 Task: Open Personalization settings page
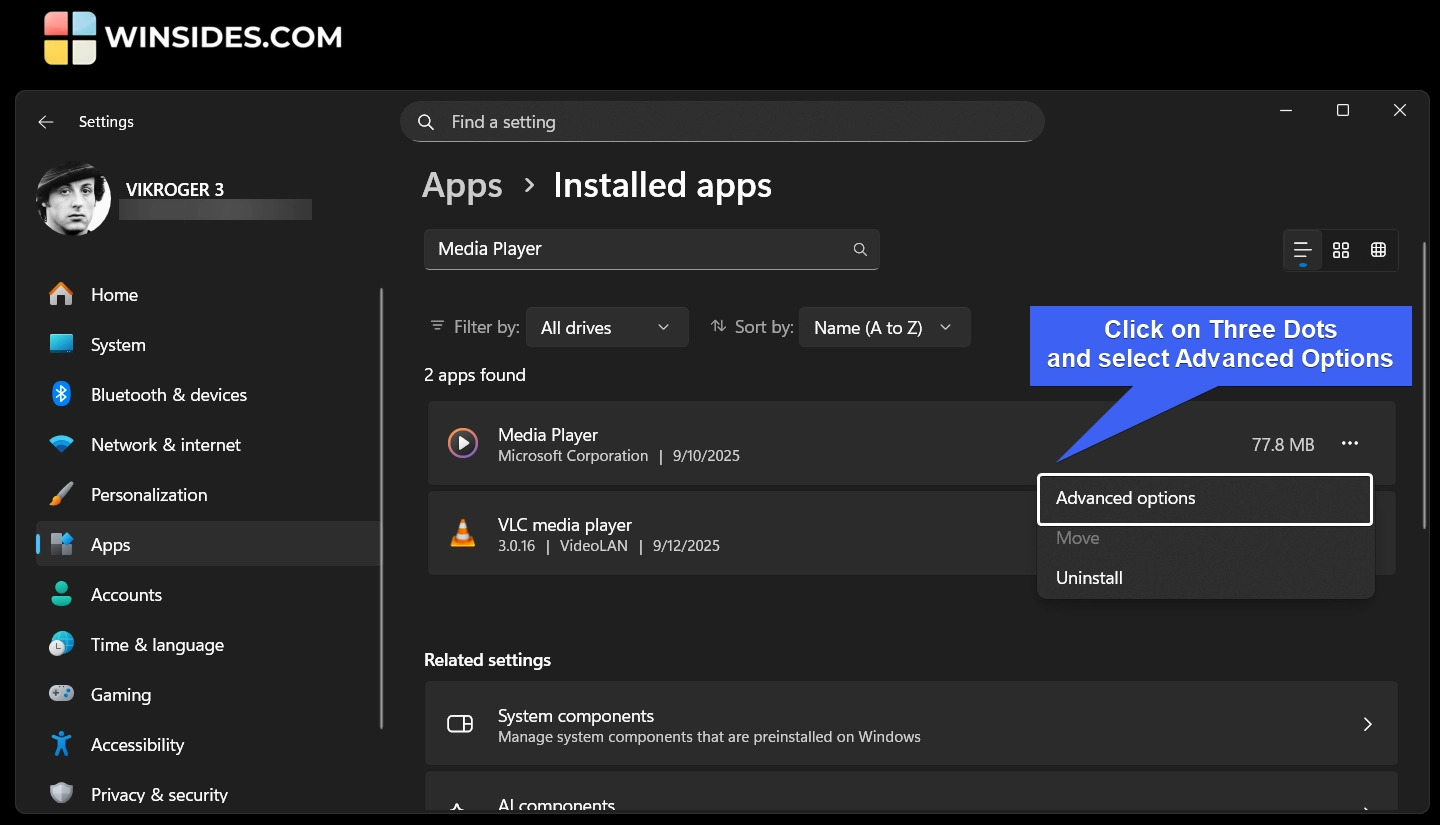pos(149,495)
